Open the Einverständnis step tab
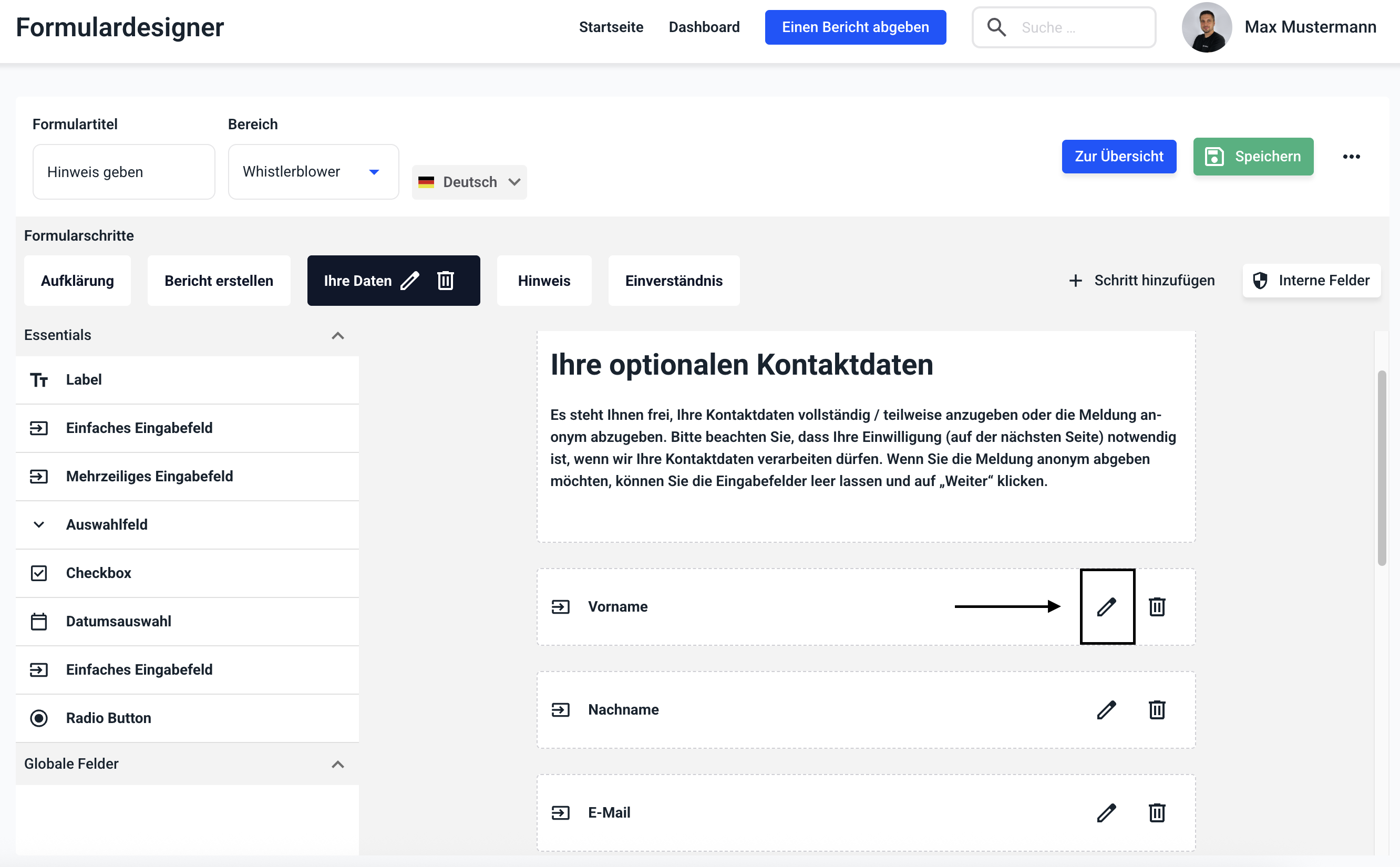 (673, 281)
